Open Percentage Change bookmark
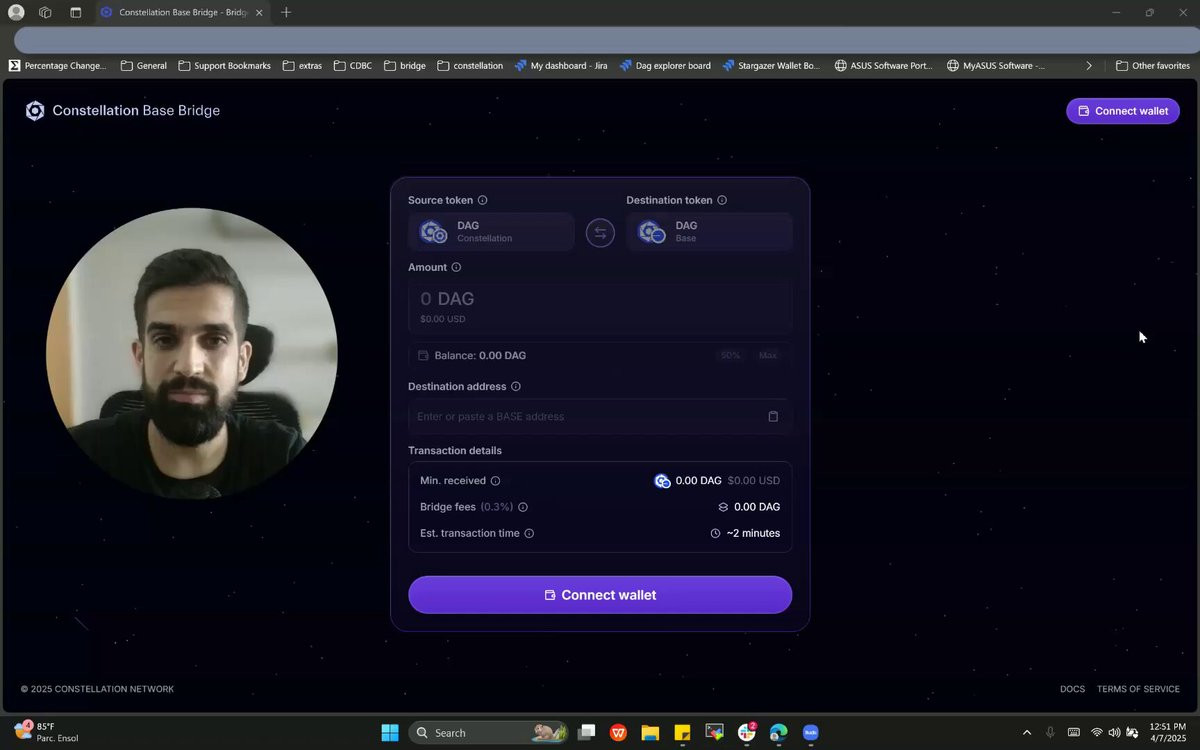Viewport: 1200px width, 750px height. [x=57, y=65]
